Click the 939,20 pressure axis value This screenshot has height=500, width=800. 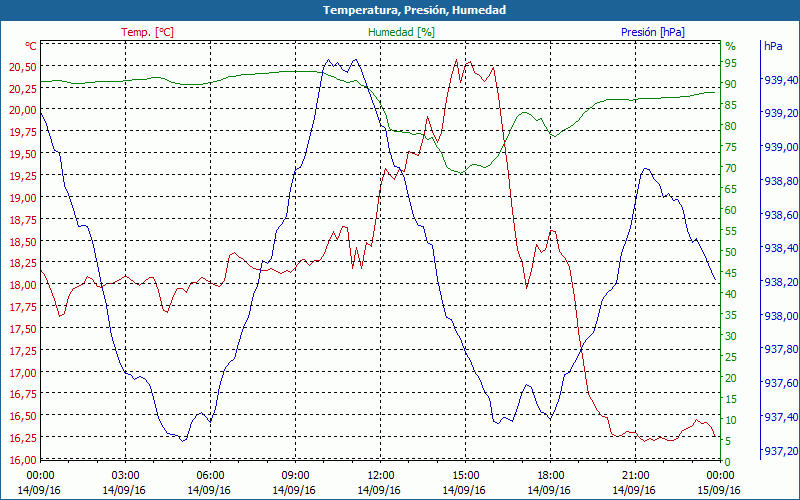(x=779, y=114)
